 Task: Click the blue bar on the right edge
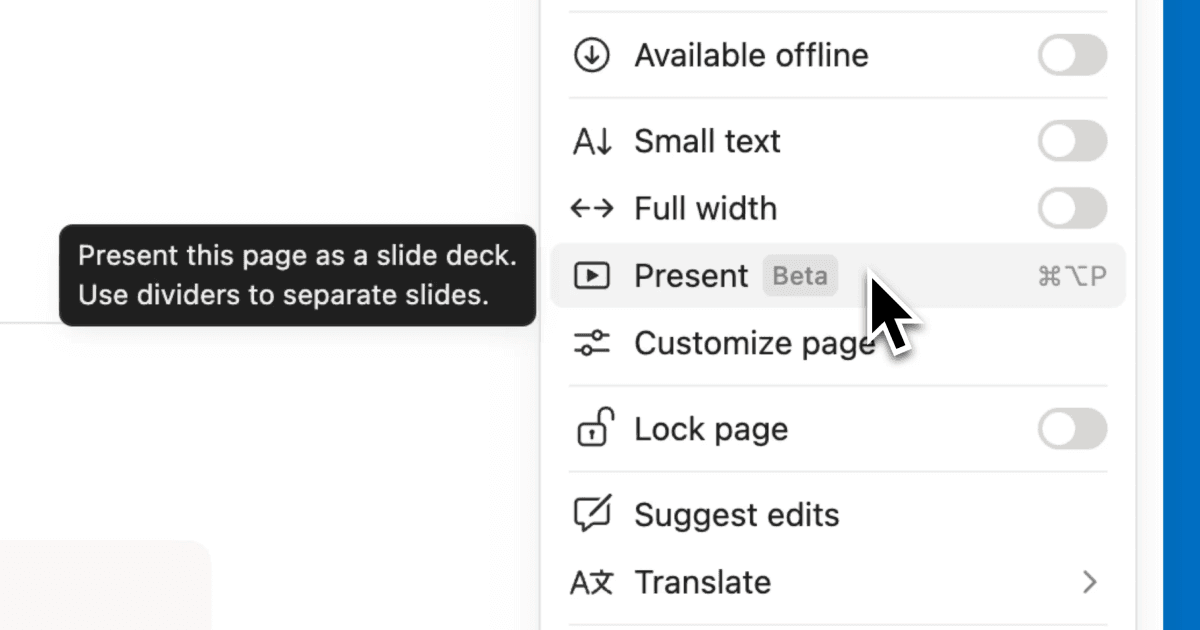[x=1185, y=315]
